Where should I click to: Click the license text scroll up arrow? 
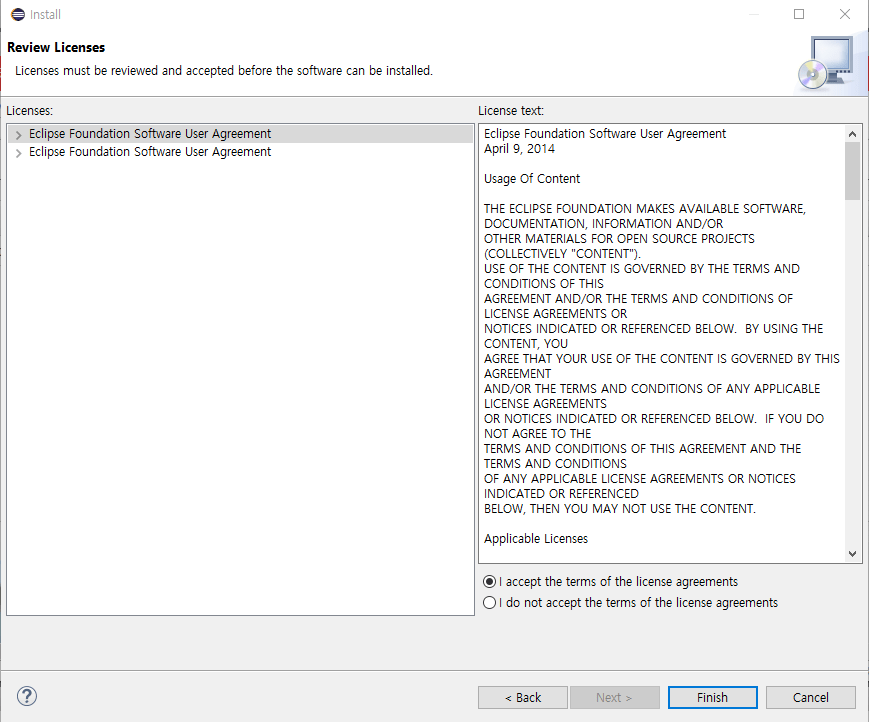852,134
